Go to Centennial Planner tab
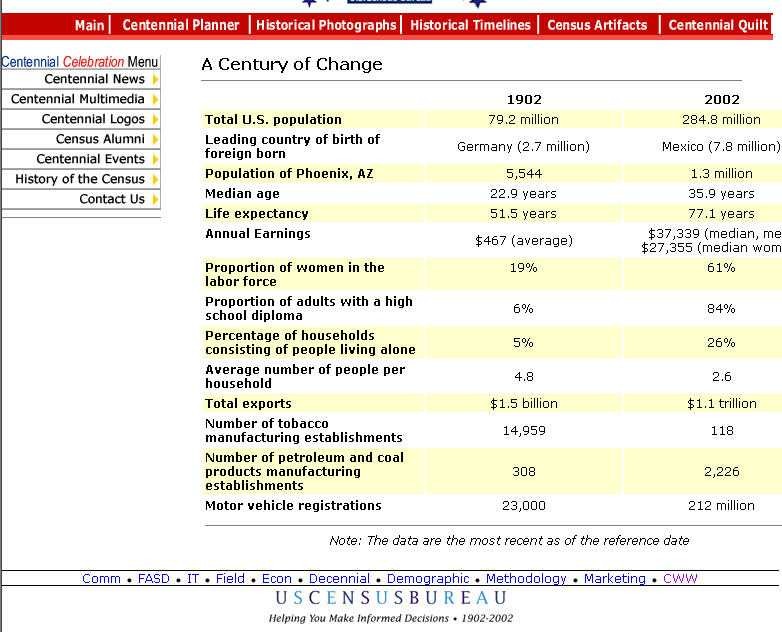The height and width of the screenshot is (632, 782). (x=181, y=25)
